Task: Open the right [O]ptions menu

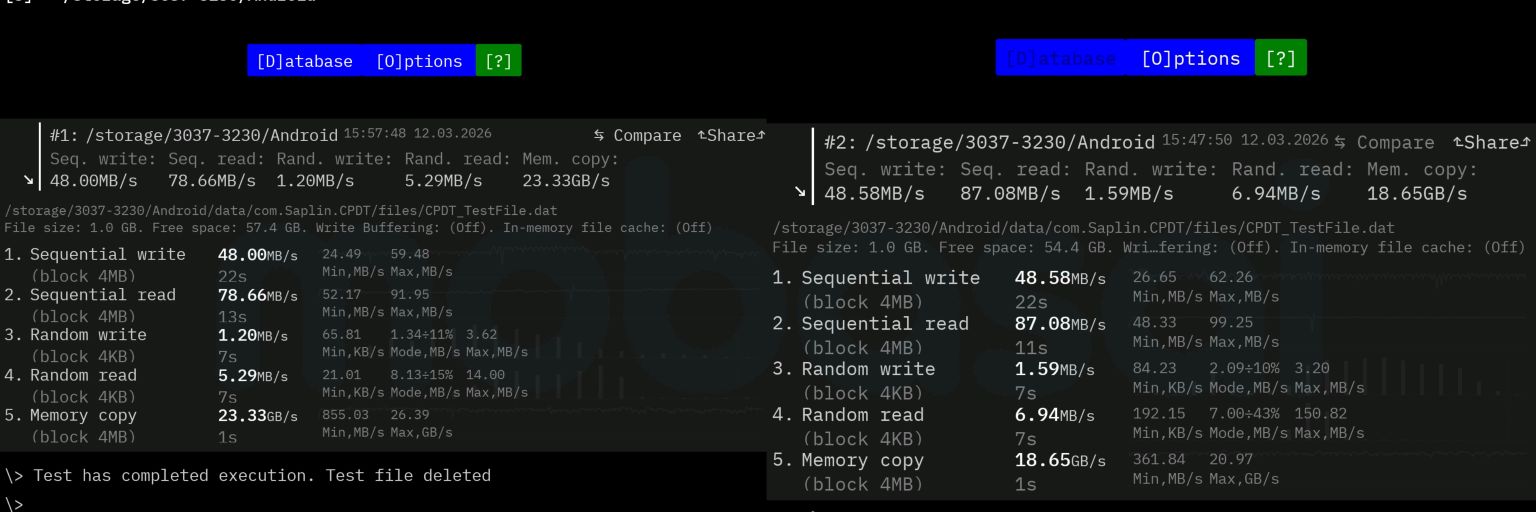Action: coord(1190,58)
